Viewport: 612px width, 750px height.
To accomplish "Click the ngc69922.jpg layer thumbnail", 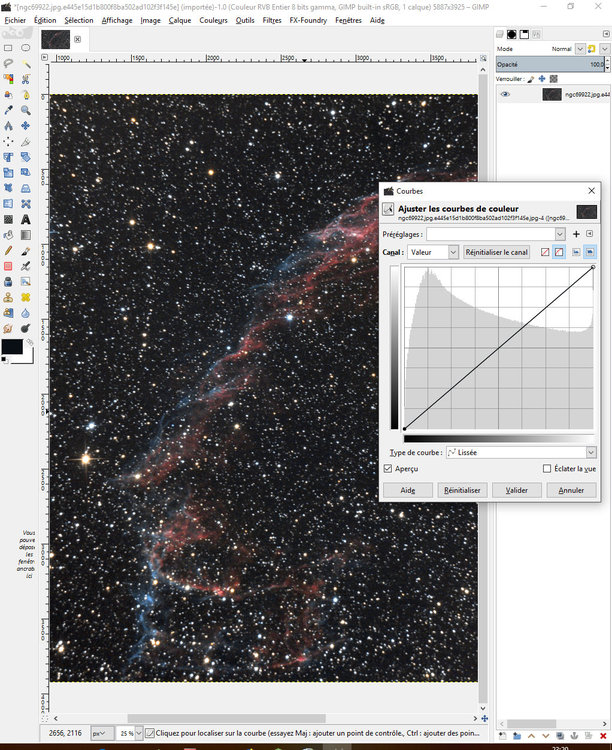I will tap(552, 94).
